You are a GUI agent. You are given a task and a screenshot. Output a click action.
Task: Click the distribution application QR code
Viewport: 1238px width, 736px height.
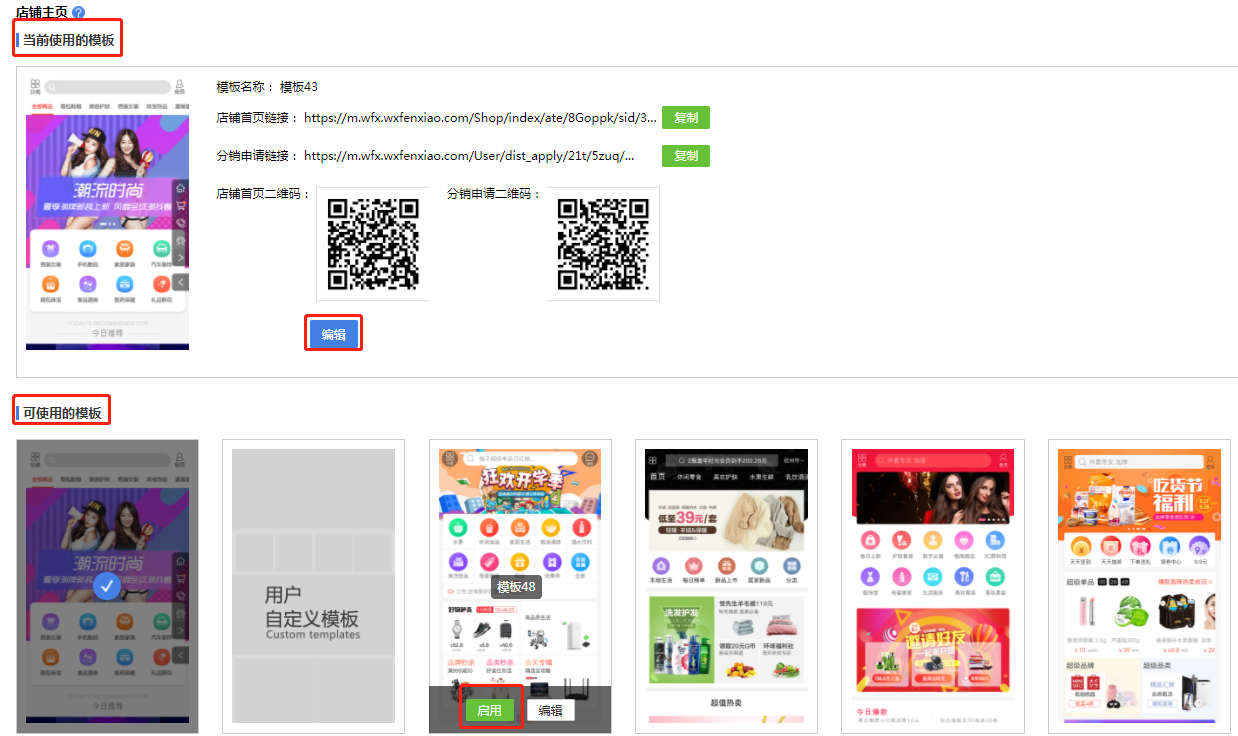[x=602, y=244]
